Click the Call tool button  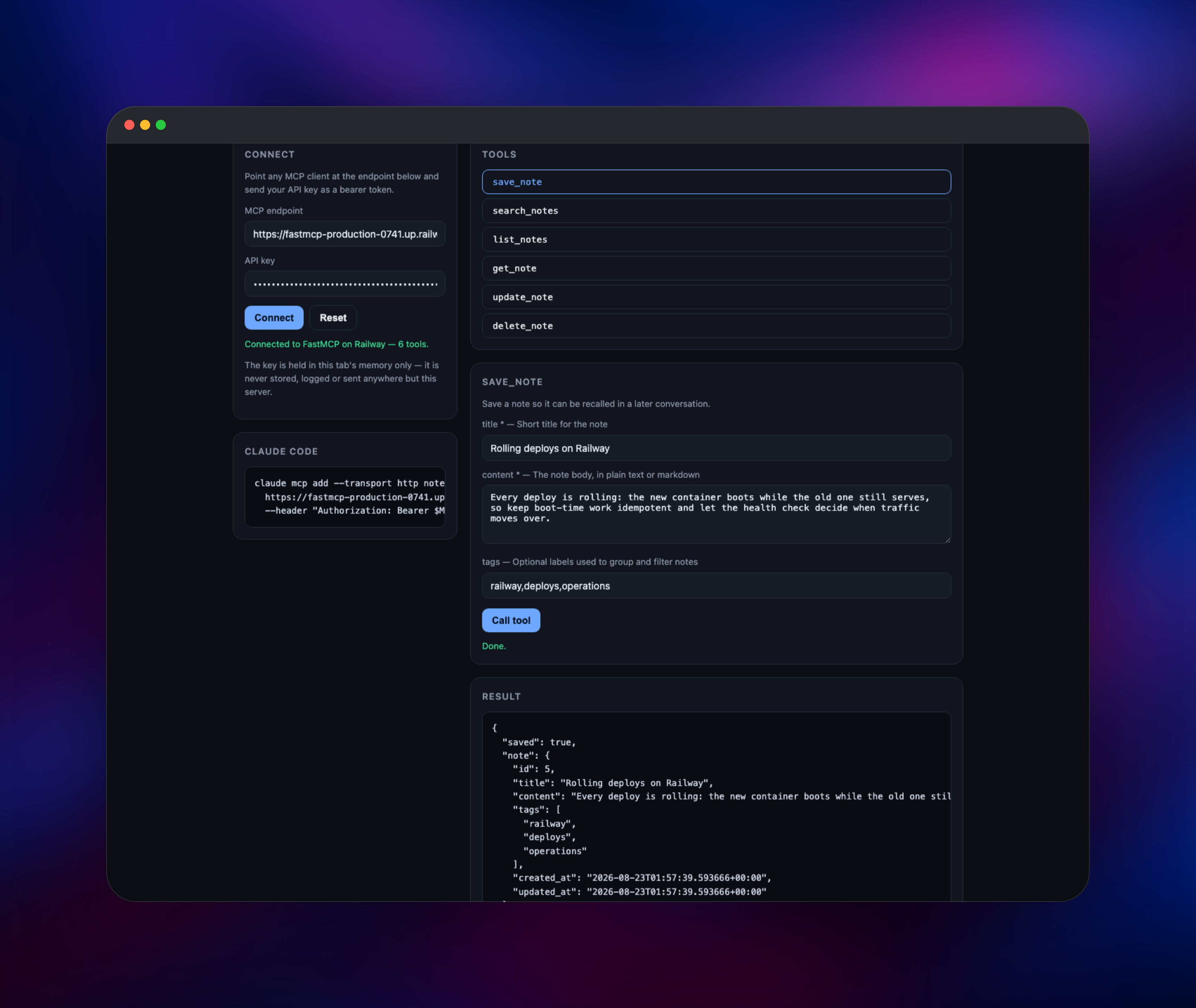tap(511, 621)
